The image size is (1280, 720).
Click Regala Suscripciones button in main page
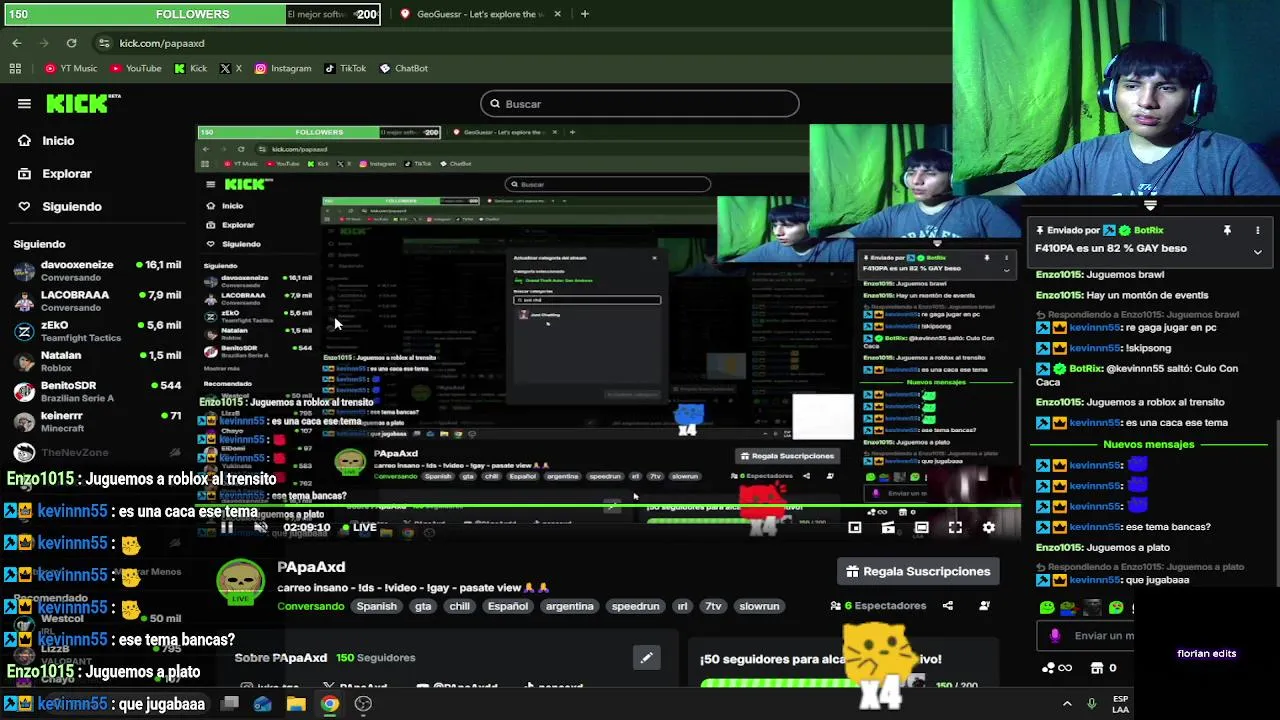click(918, 571)
